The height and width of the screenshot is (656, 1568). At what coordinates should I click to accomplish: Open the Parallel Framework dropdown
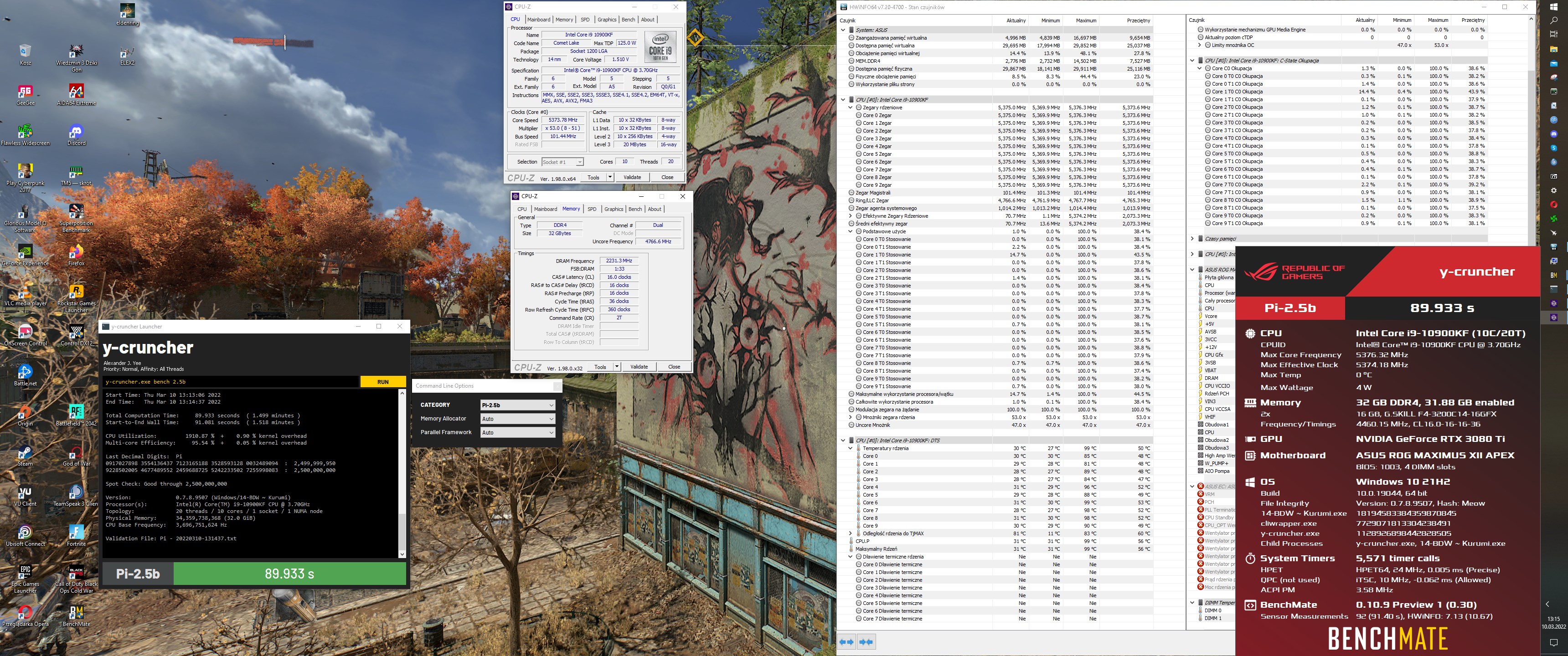[517, 433]
